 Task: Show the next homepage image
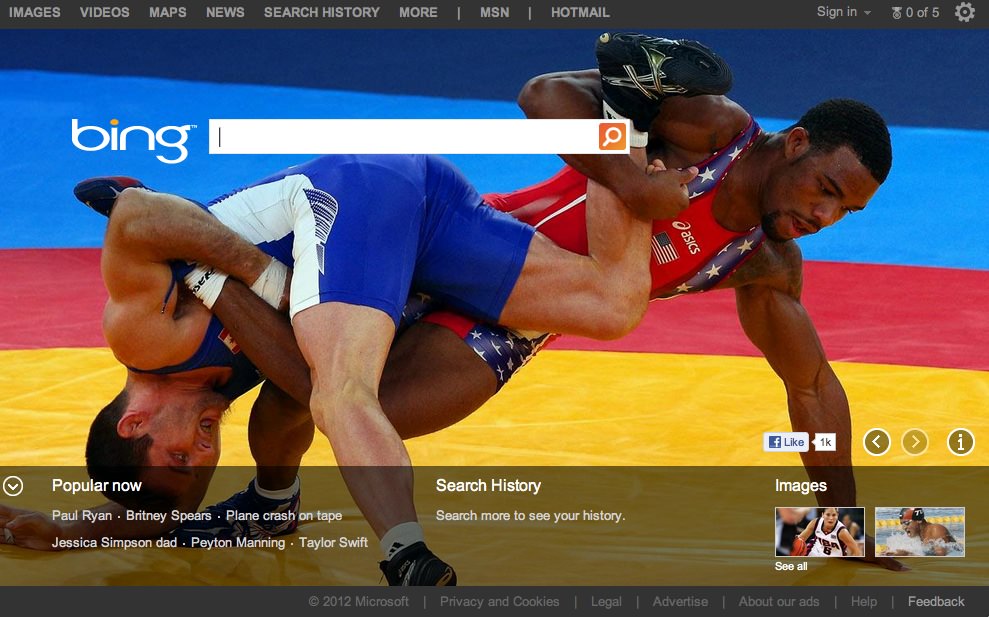pyautogui.click(x=915, y=442)
